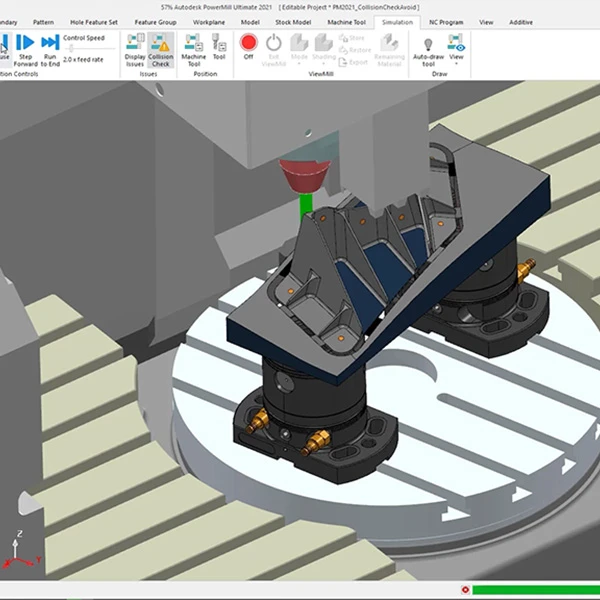Screen dimensions: 600x600
Task: Click the green progress bar at bottom
Action: pos(535,590)
